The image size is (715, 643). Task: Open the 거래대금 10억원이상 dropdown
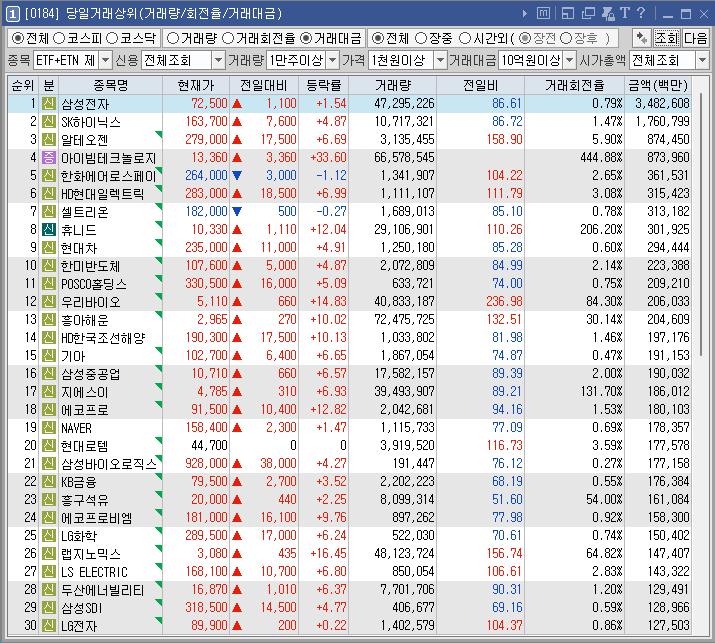click(570, 60)
